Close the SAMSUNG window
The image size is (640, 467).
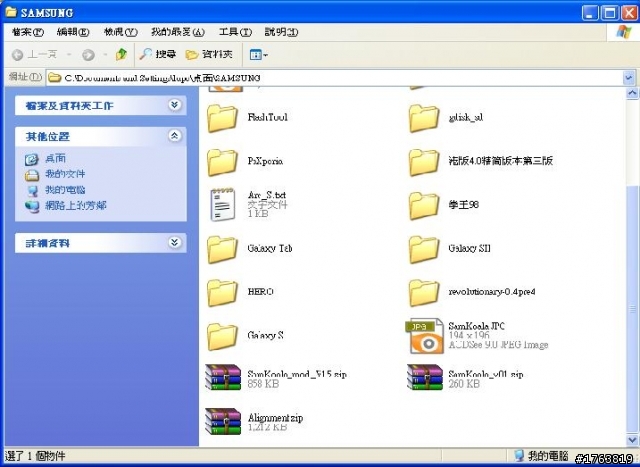pyautogui.click(x=629, y=13)
